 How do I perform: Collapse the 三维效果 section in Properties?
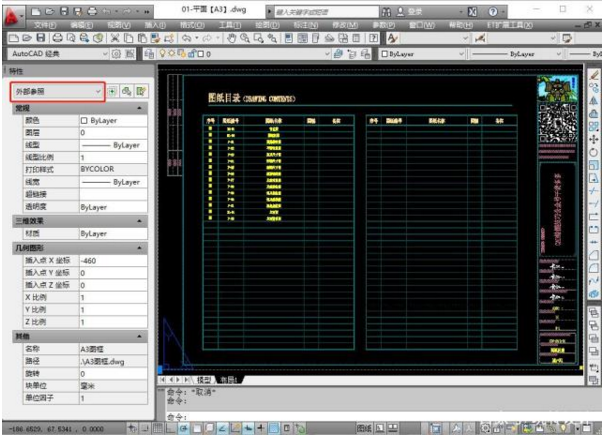pos(139,221)
